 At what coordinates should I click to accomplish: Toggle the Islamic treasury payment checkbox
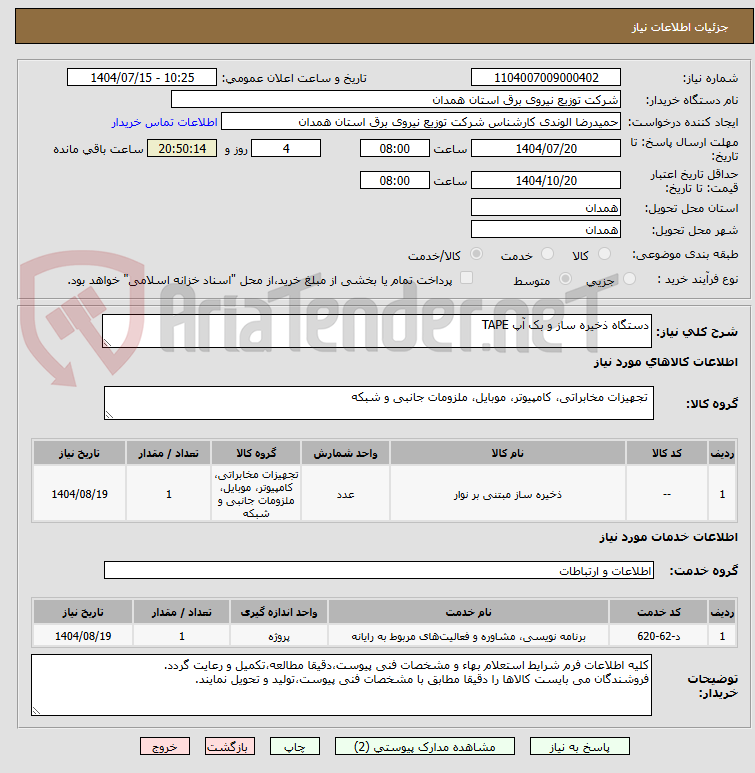pos(466,278)
